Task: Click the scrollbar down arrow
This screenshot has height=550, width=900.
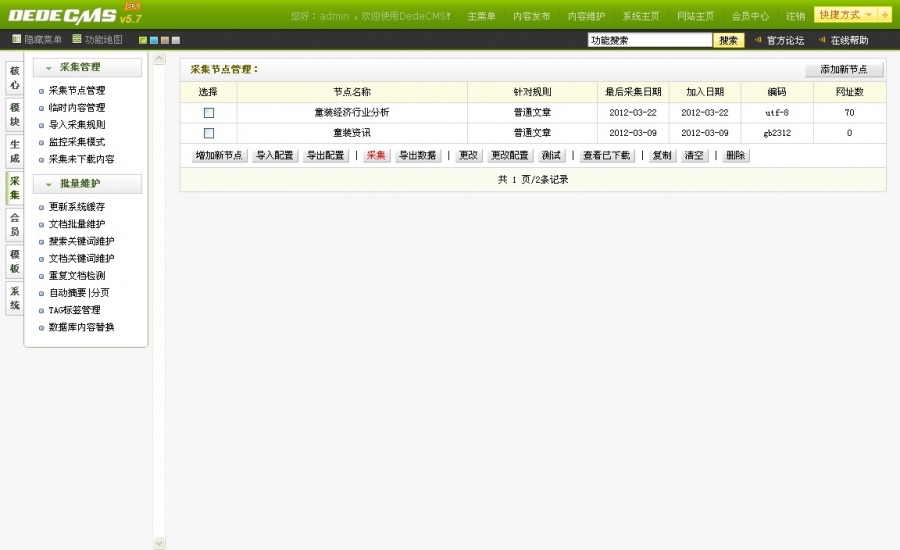Action: [x=159, y=543]
